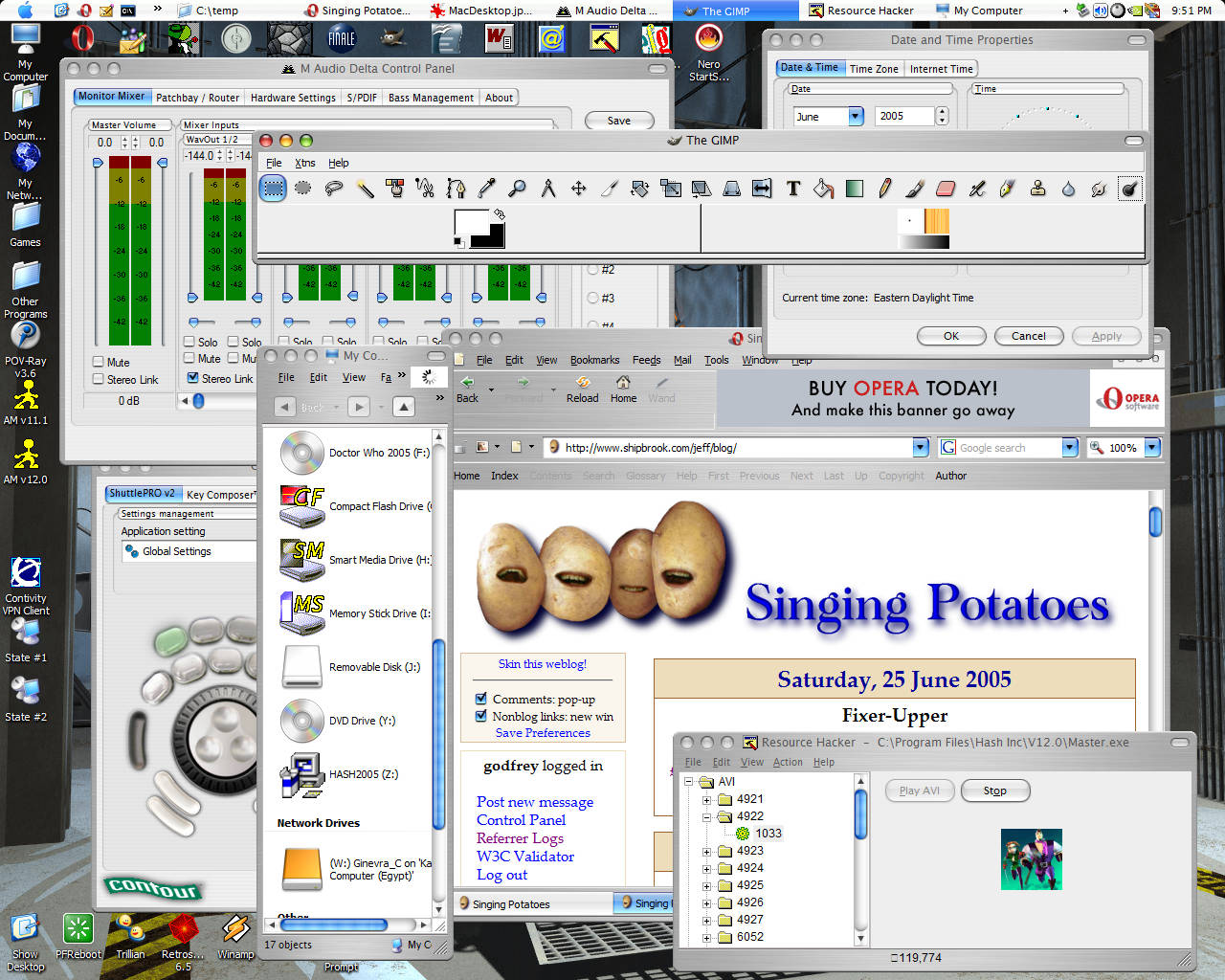Open the 100% zoom dropdown in Opera

[1152, 447]
